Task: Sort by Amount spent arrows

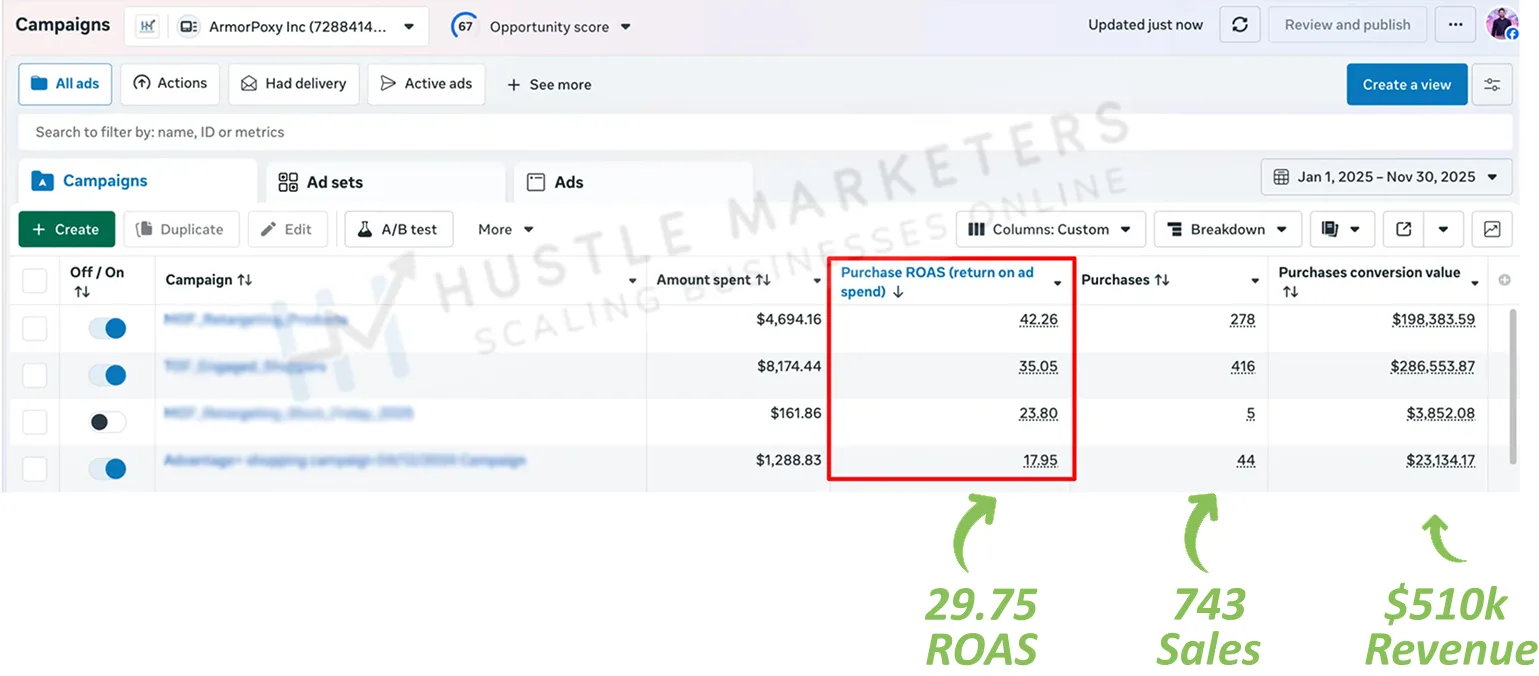Action: pos(763,281)
